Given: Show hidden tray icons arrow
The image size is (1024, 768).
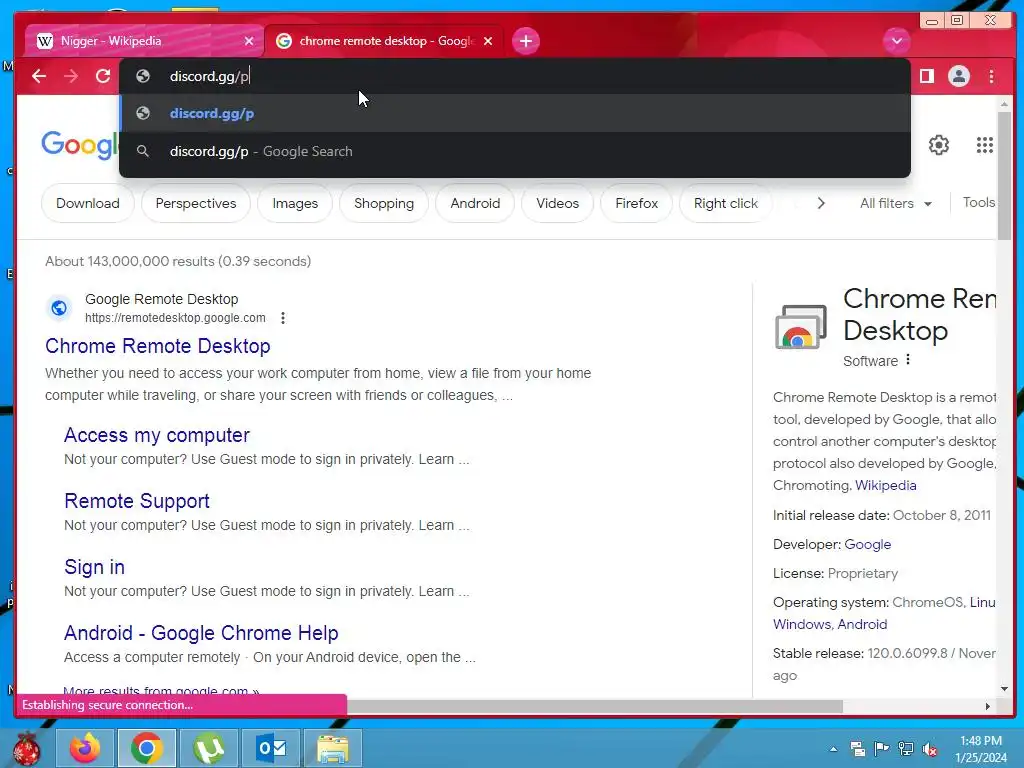Looking at the screenshot, I should 833,749.
